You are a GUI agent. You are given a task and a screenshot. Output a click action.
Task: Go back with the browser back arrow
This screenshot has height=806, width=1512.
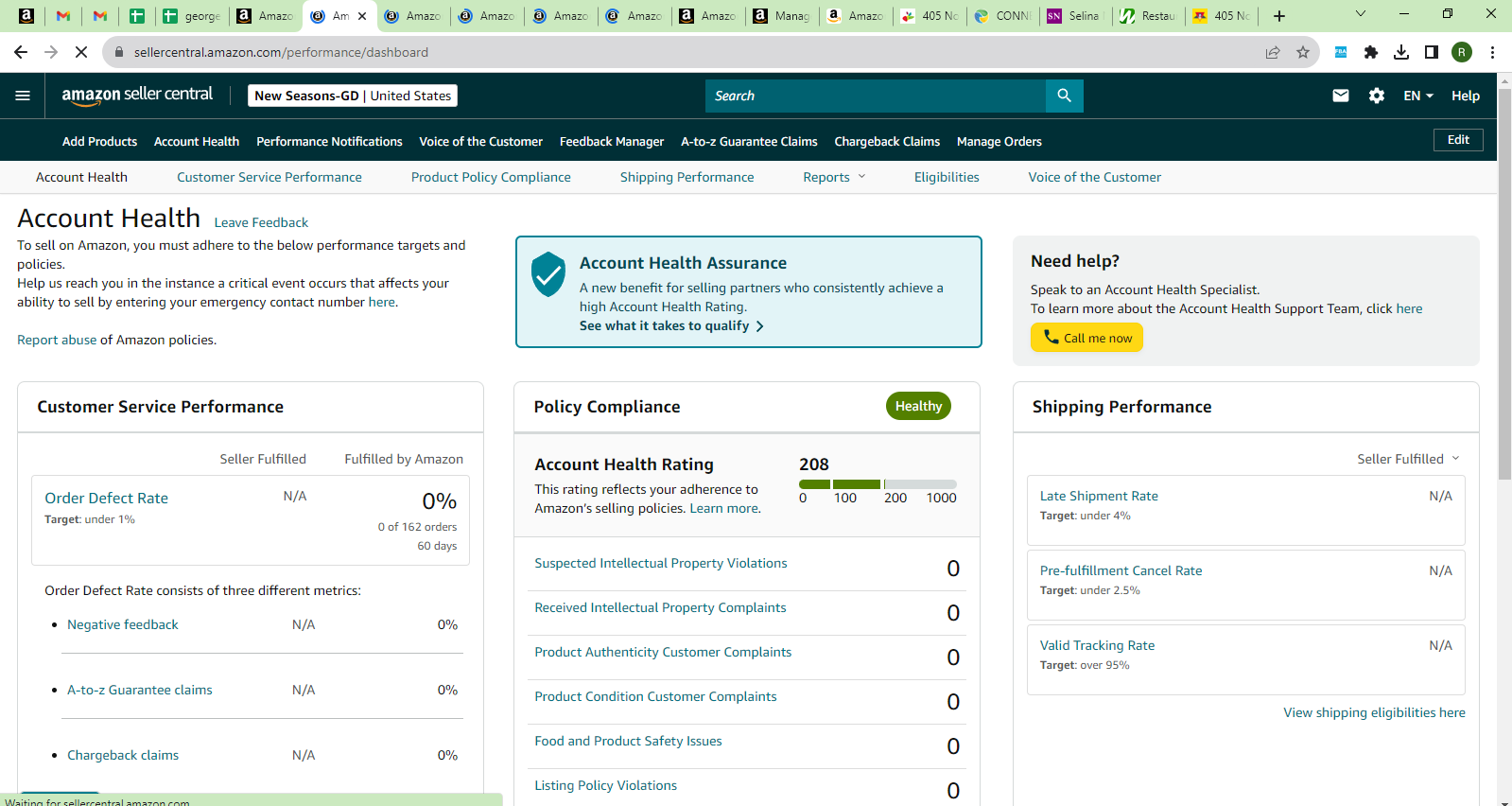pos(21,52)
